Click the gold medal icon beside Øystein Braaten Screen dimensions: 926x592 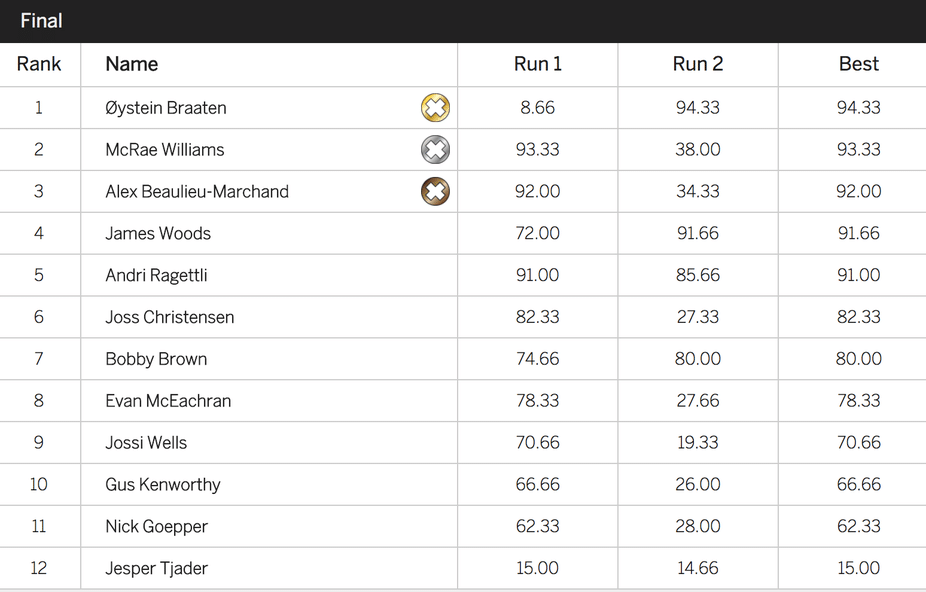pyautogui.click(x=435, y=108)
